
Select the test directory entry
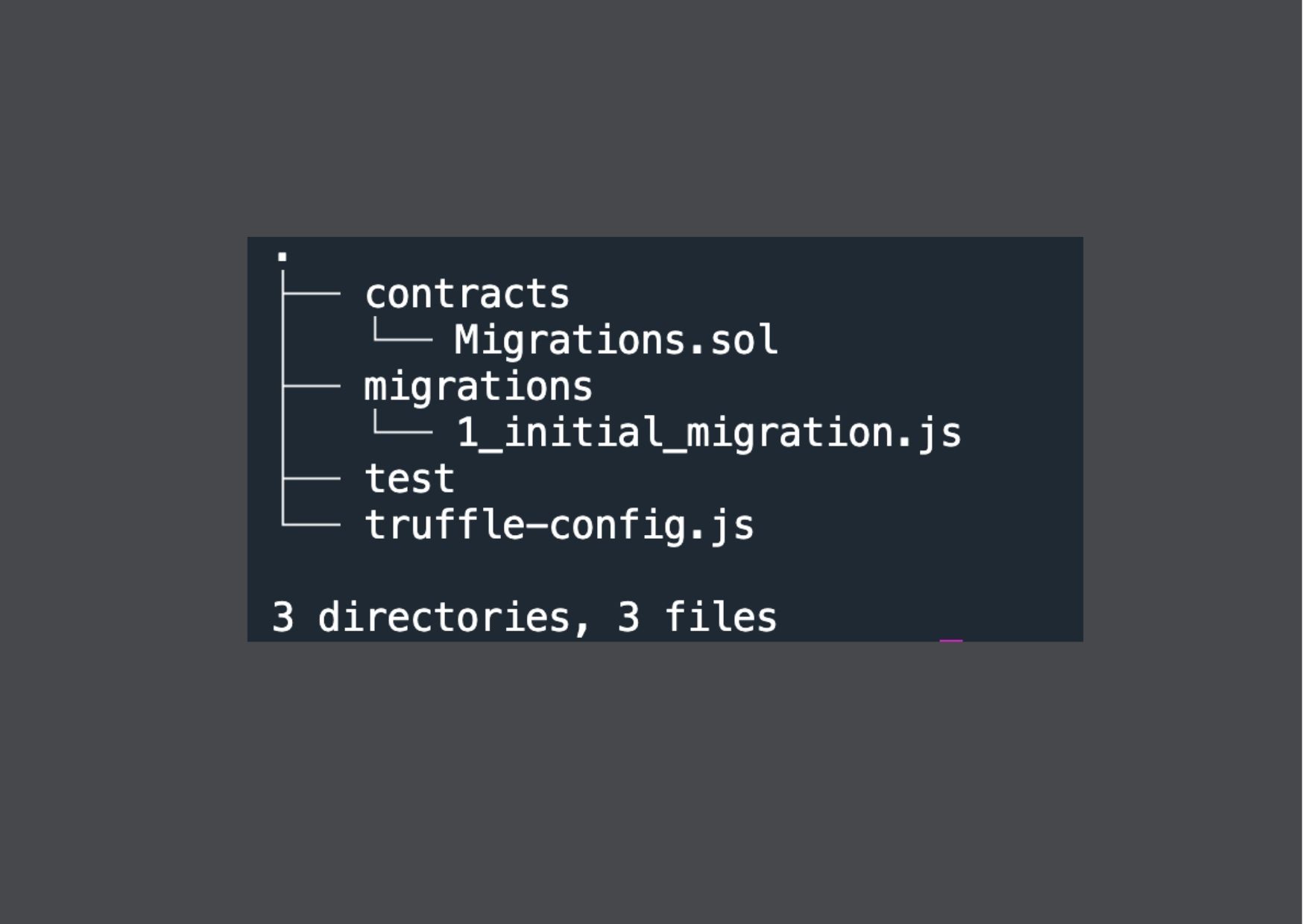[409, 478]
